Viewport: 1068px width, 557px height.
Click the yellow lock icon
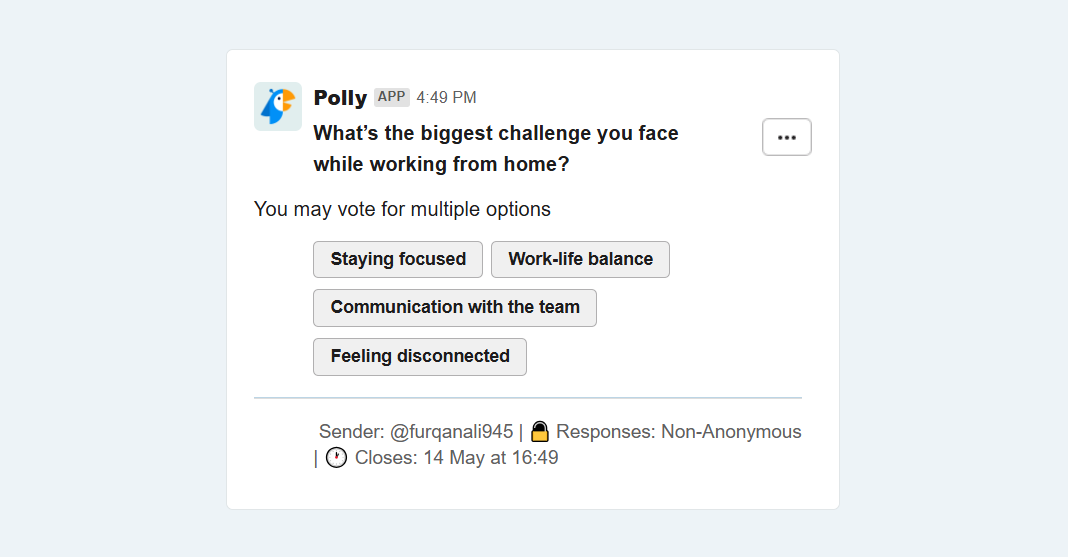click(x=539, y=432)
